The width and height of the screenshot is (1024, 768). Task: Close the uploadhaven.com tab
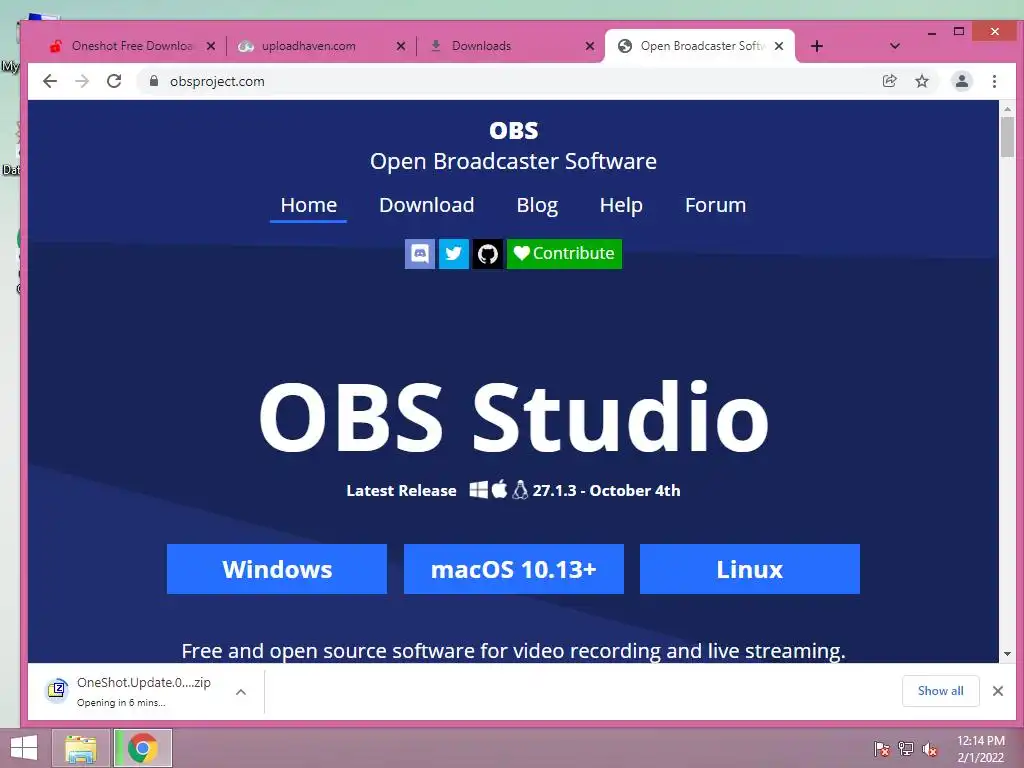400,46
